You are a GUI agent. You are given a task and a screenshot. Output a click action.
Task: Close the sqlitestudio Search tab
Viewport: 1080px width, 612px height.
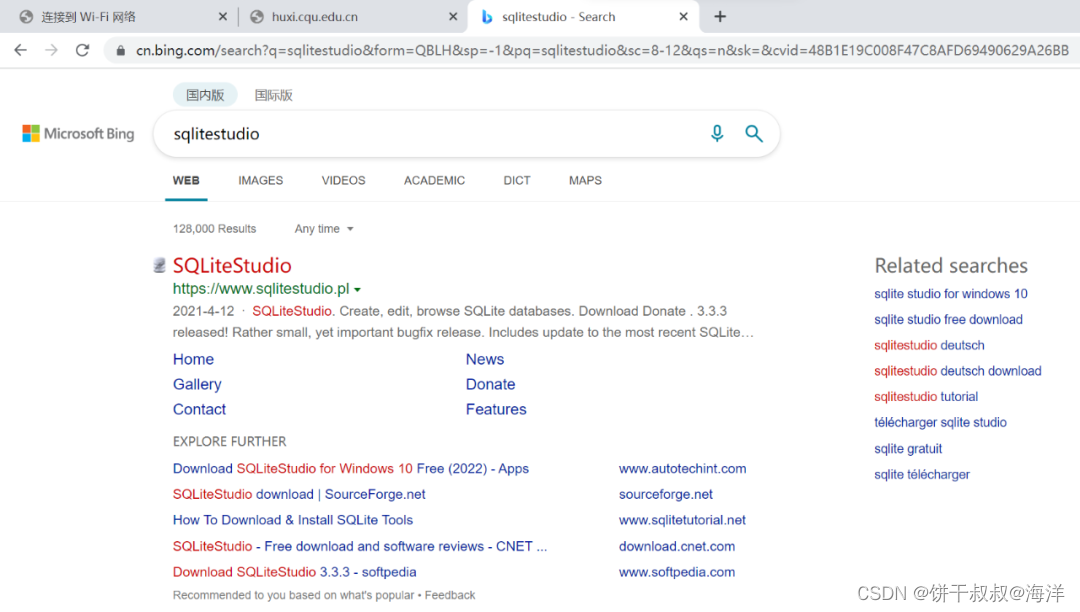click(x=683, y=17)
